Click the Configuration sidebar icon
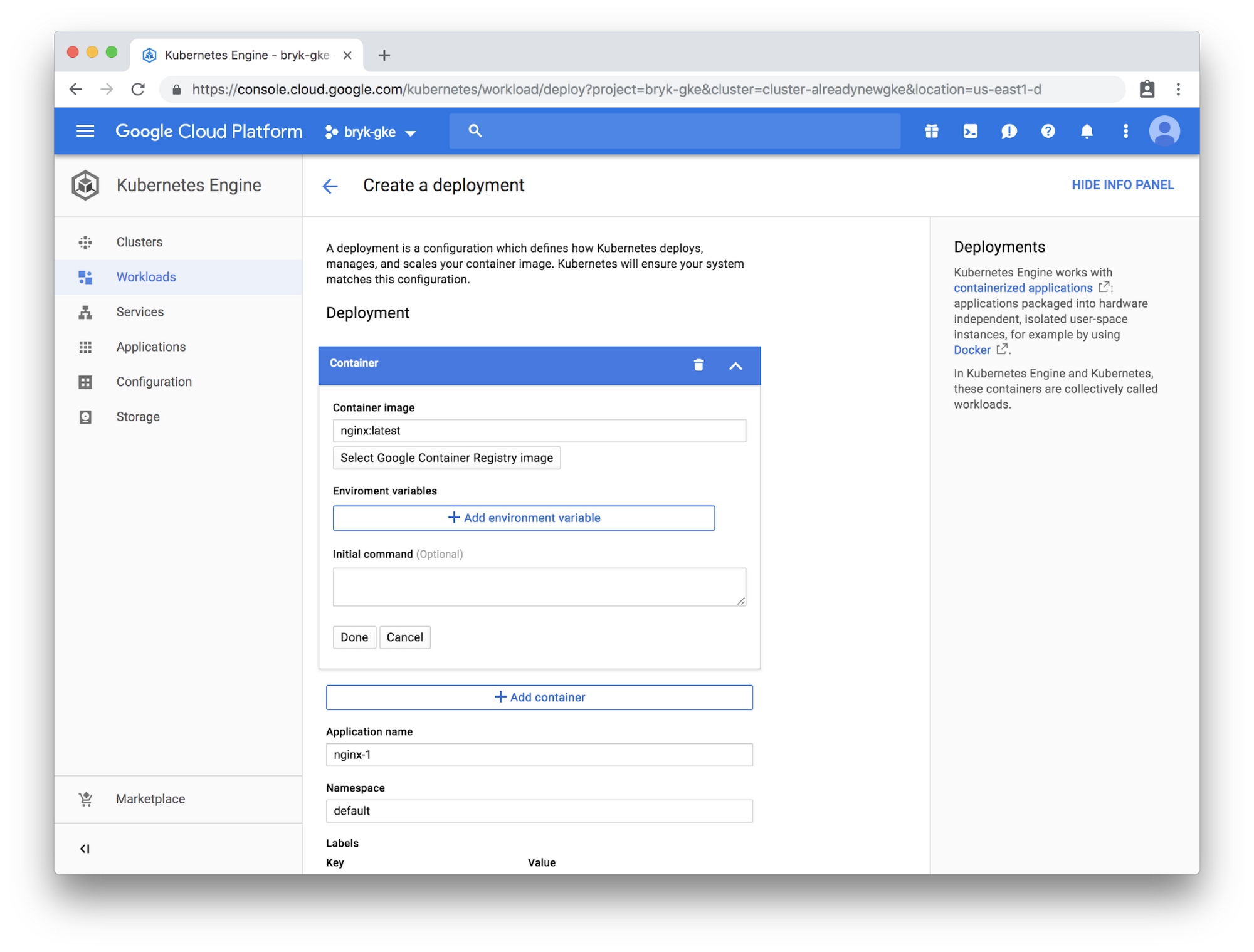The image size is (1254, 952). (x=85, y=382)
